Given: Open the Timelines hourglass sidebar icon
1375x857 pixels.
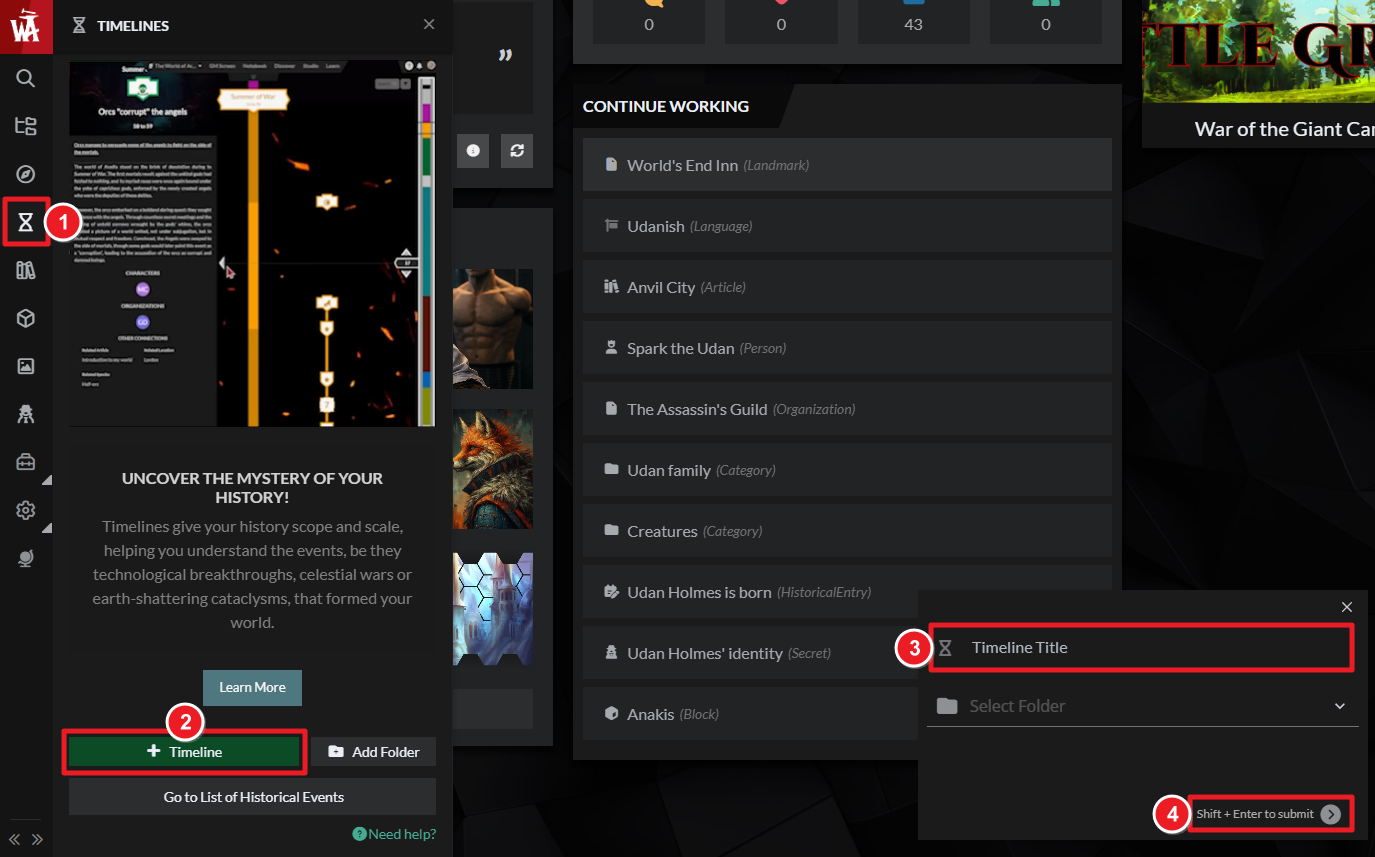Looking at the screenshot, I should [x=26, y=222].
